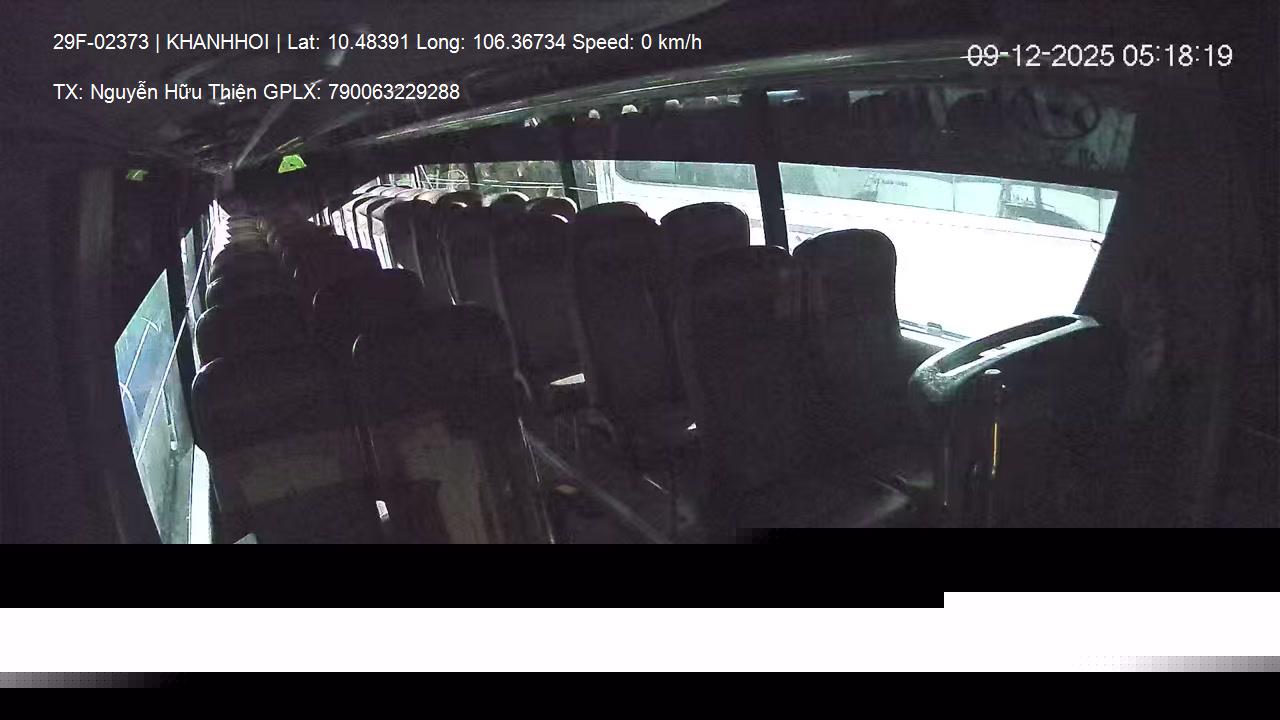The image size is (1280, 720).
Task: Click the GPLX number 790063229288
Action: click(x=394, y=92)
